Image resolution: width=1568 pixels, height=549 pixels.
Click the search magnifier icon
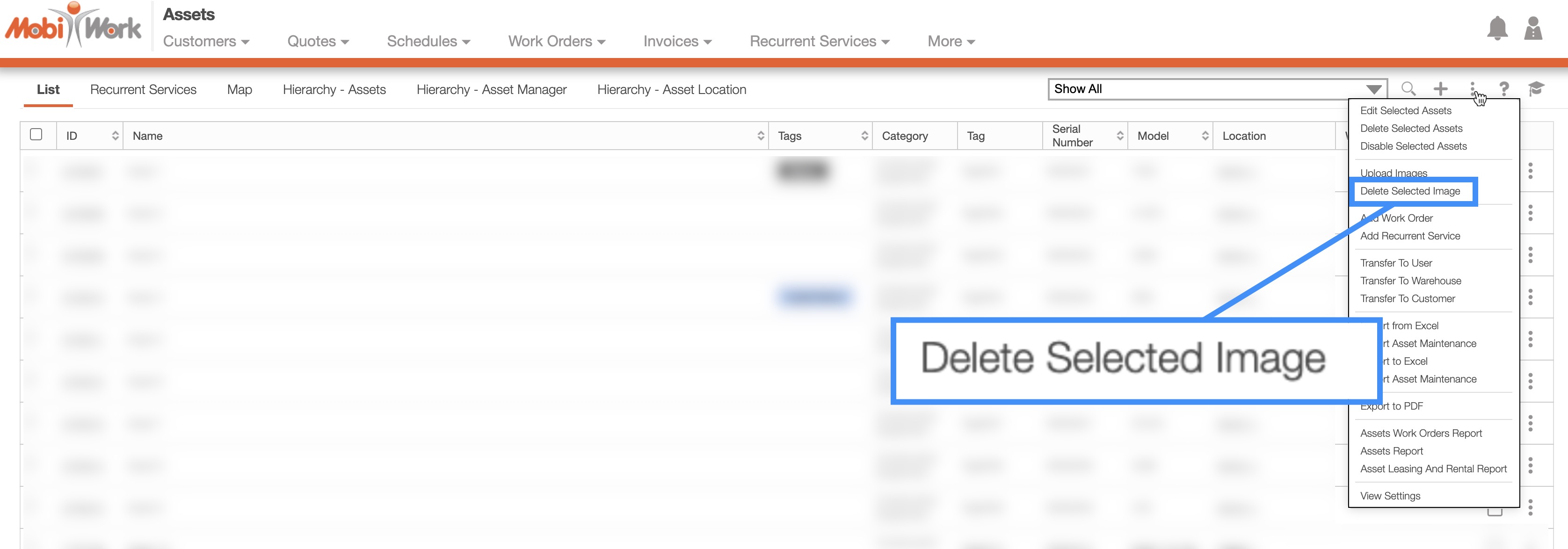click(x=1408, y=89)
